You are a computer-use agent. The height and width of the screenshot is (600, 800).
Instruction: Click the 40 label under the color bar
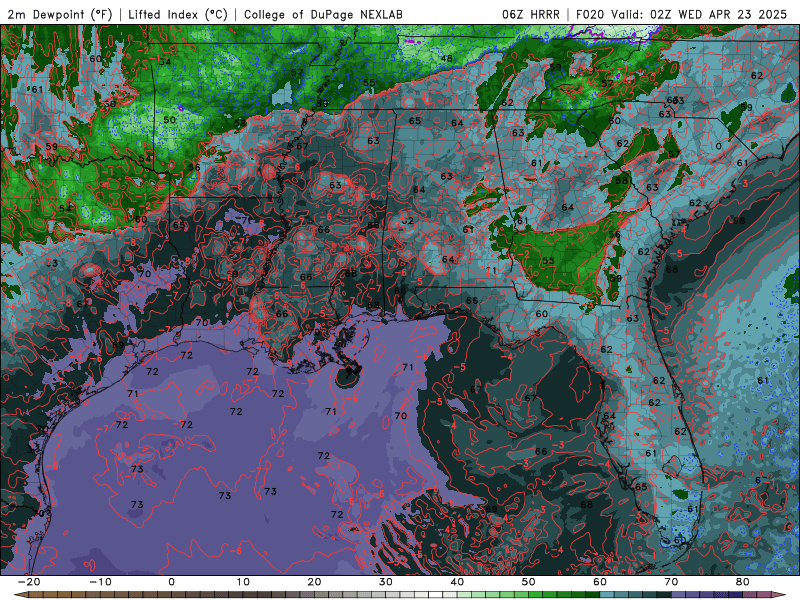click(x=457, y=582)
